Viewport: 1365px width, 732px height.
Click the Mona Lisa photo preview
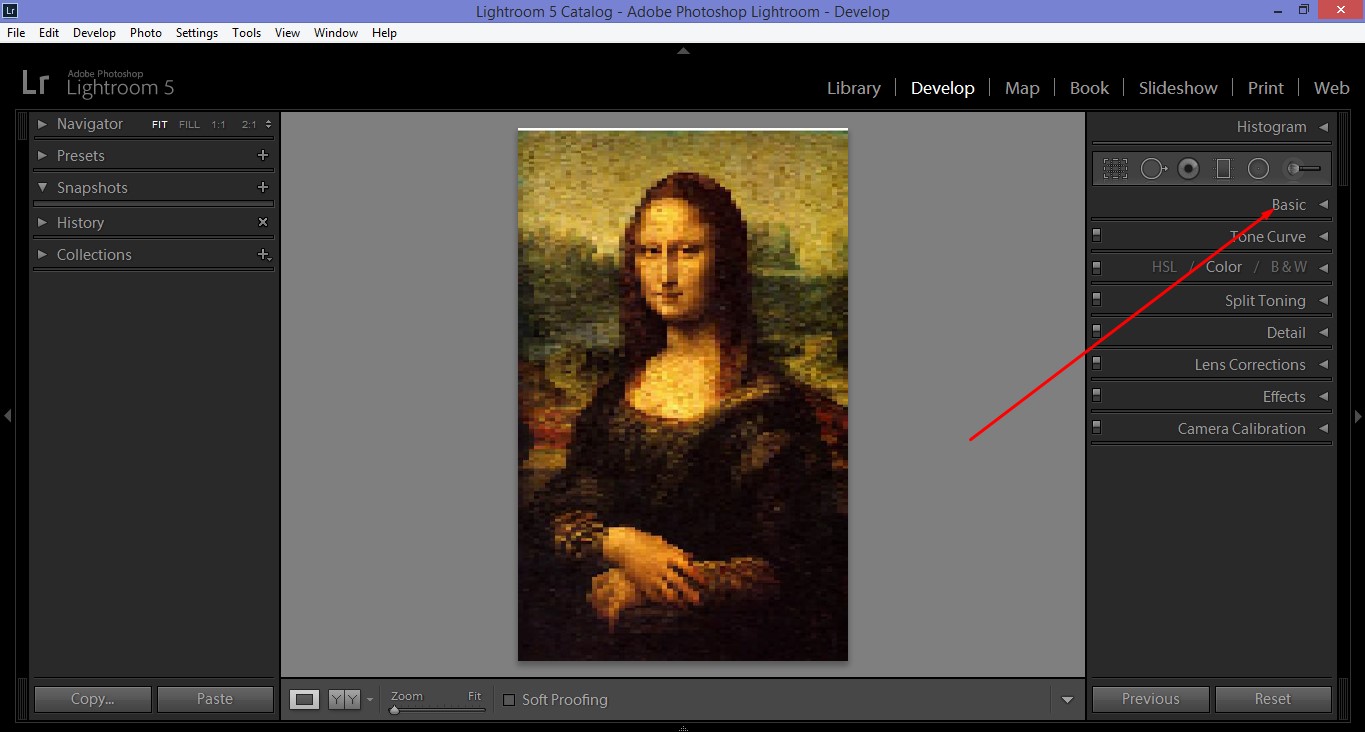click(683, 395)
